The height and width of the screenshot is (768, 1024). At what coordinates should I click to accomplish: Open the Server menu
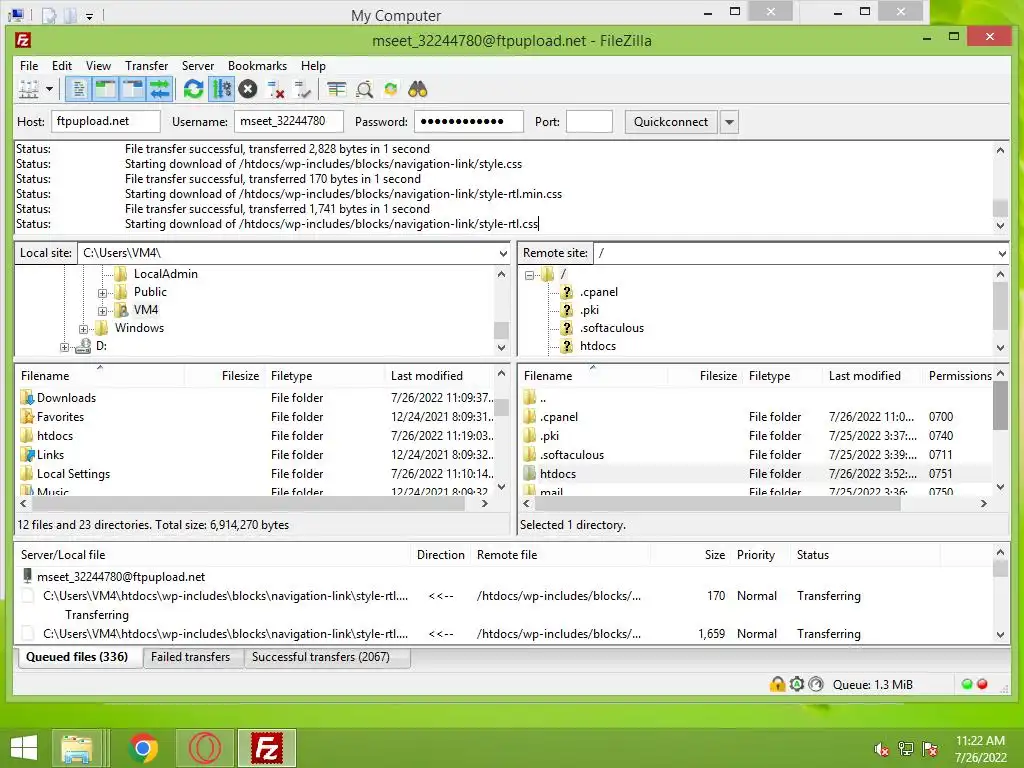198,66
